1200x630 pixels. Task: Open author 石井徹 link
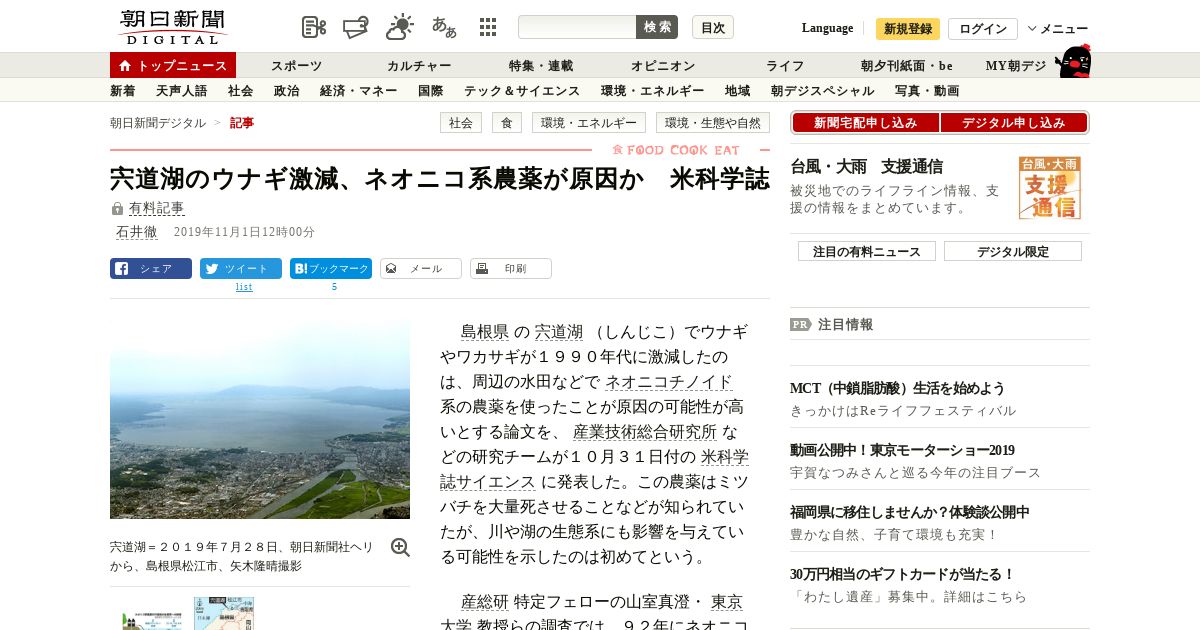click(x=137, y=232)
